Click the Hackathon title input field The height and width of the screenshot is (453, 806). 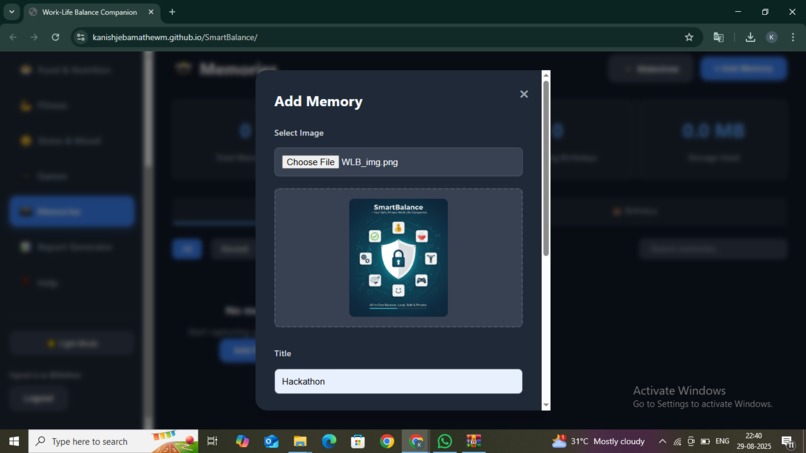click(x=398, y=382)
